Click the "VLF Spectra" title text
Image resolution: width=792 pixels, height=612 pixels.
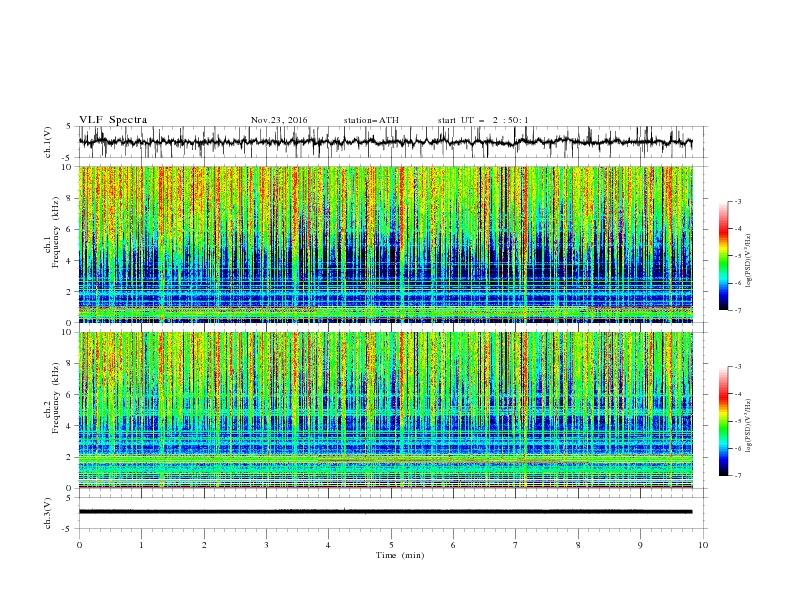[x=113, y=120]
